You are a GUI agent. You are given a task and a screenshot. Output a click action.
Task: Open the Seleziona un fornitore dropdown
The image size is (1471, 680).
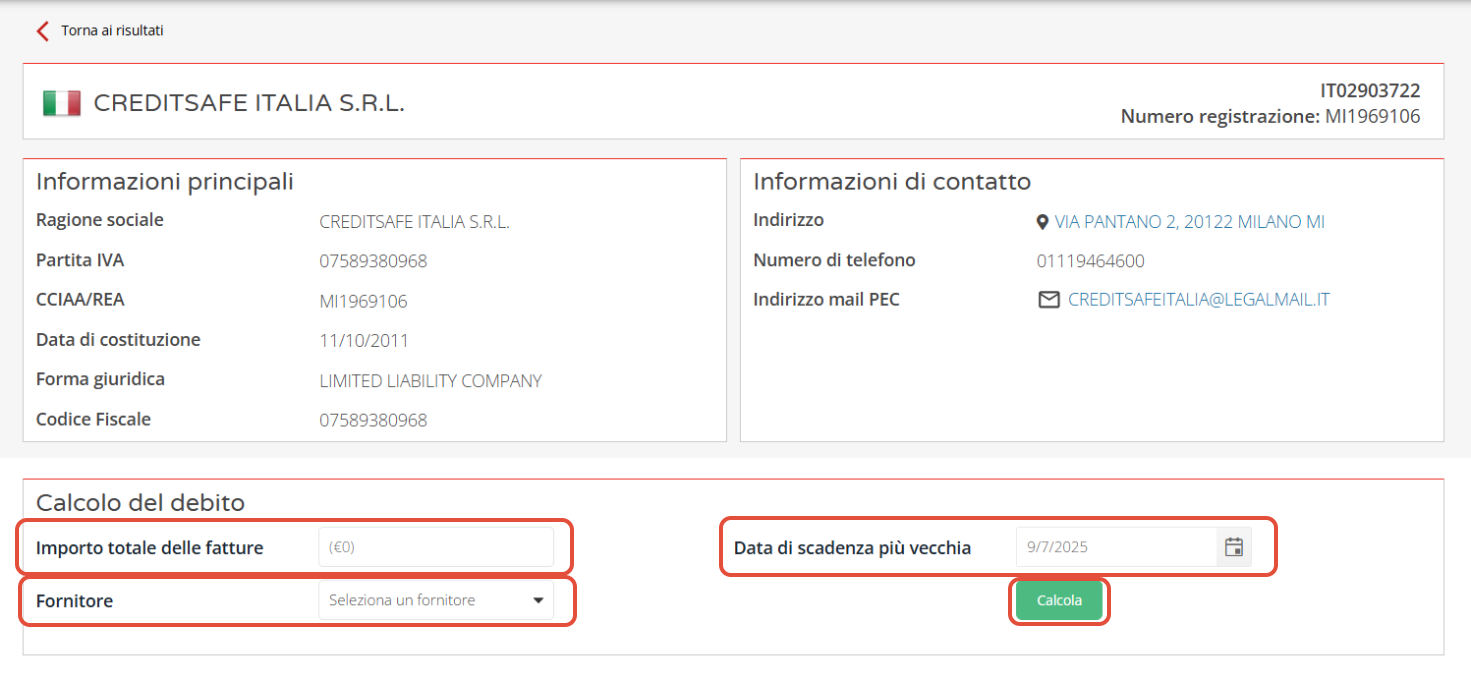(x=436, y=600)
